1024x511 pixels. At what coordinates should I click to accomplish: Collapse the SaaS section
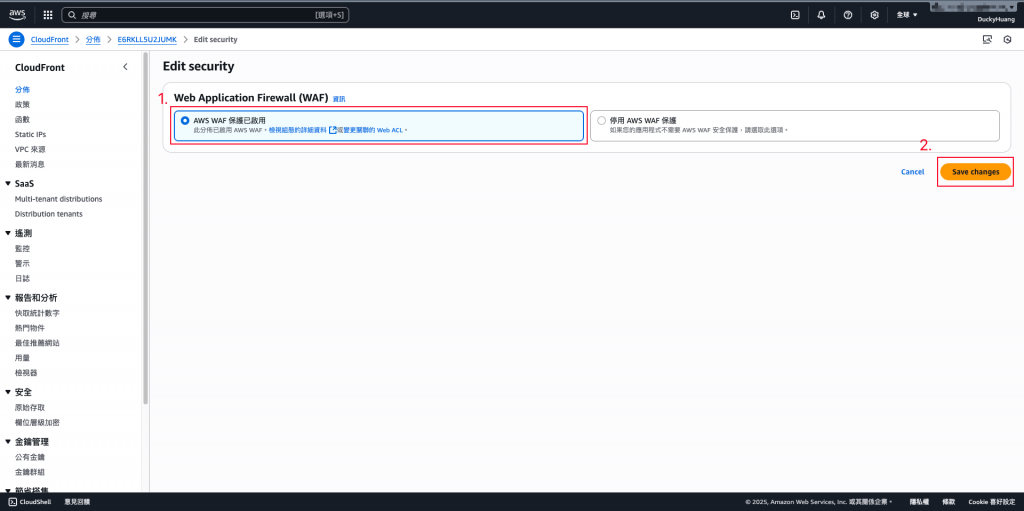click(x=8, y=184)
